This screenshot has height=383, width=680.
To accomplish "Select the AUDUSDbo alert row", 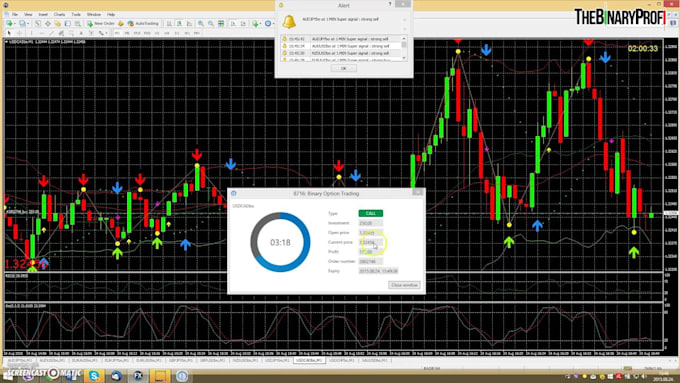I will [x=341, y=46].
